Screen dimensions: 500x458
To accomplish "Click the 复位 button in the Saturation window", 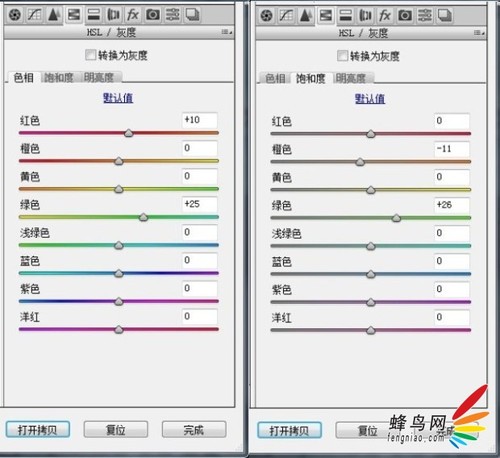I will click(367, 430).
